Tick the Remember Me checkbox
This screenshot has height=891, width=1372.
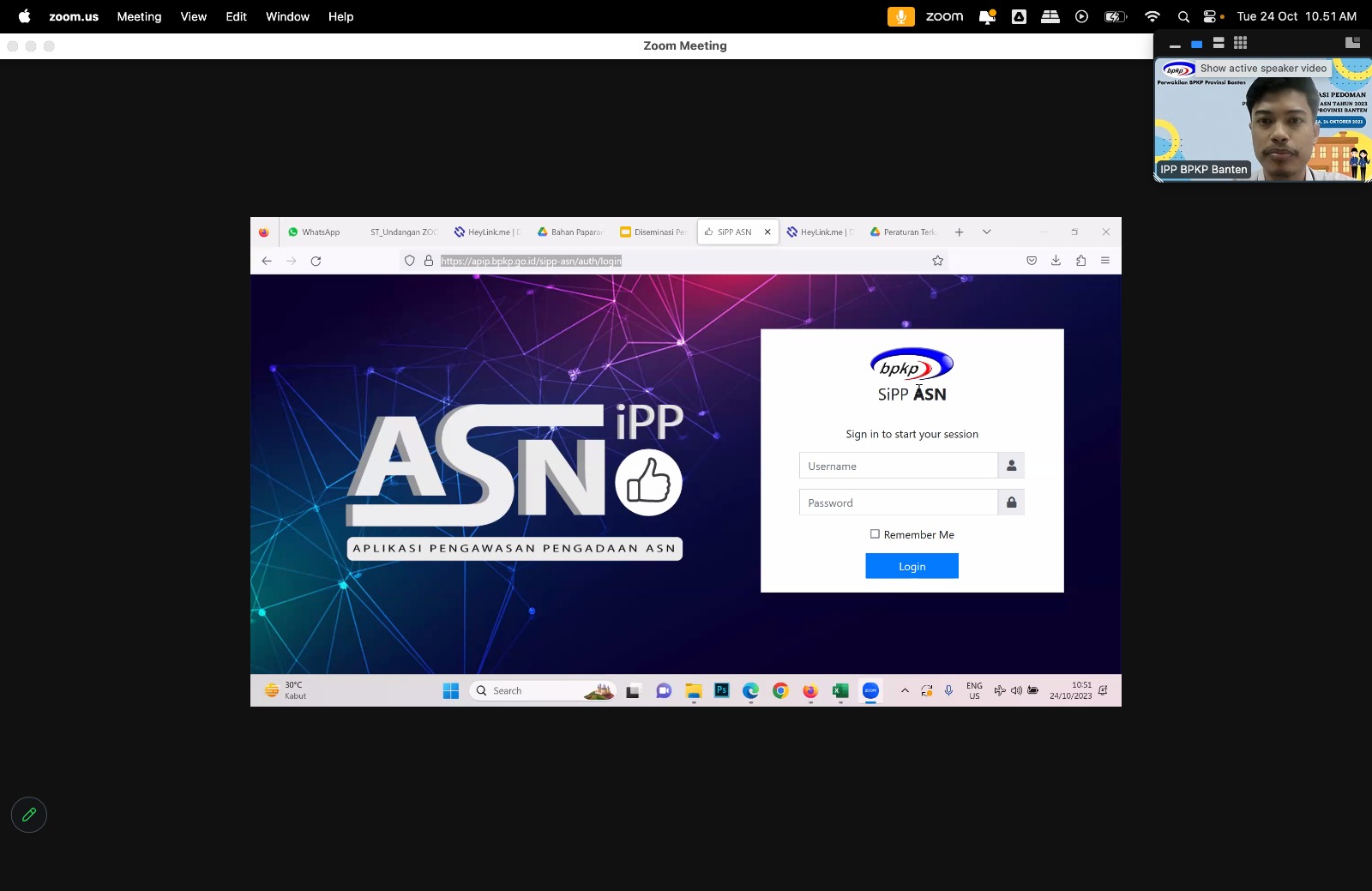pos(875,534)
